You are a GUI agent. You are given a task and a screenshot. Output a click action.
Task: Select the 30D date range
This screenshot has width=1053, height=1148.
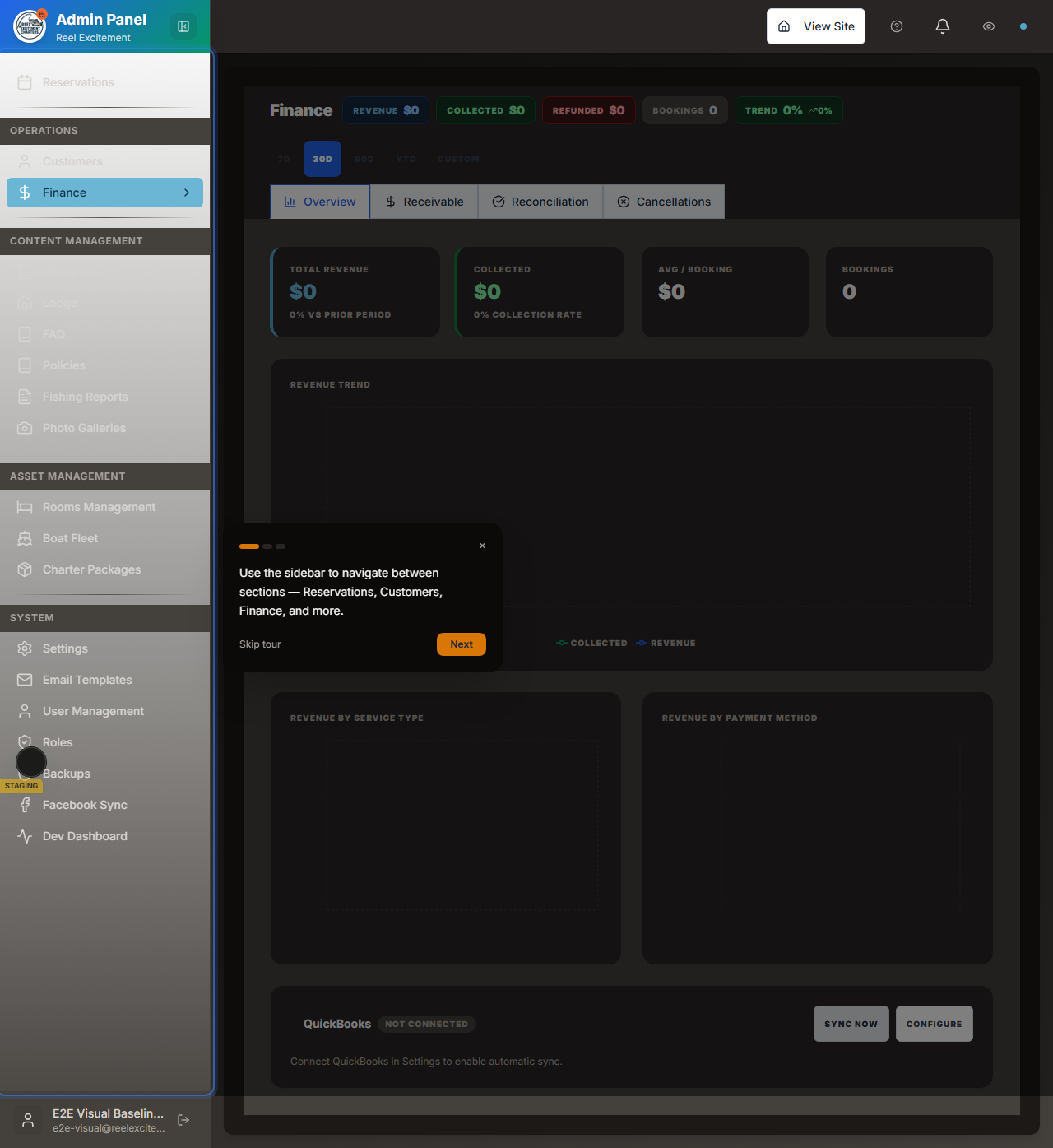322,159
